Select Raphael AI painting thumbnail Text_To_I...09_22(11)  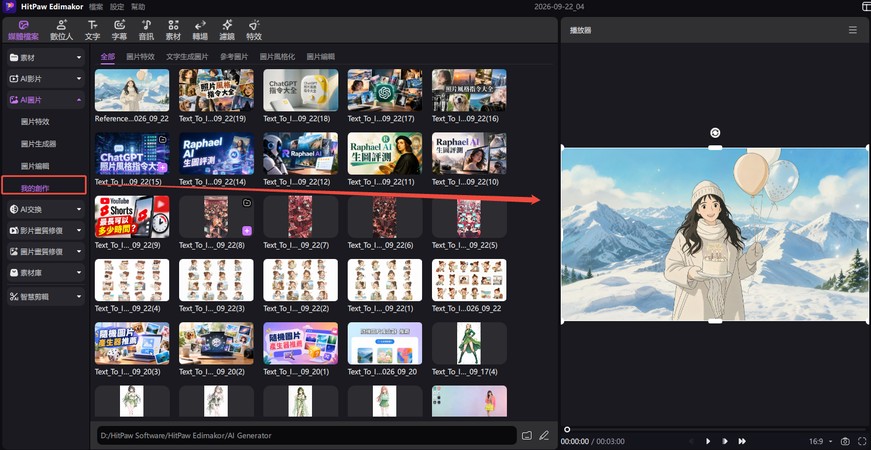(x=385, y=153)
